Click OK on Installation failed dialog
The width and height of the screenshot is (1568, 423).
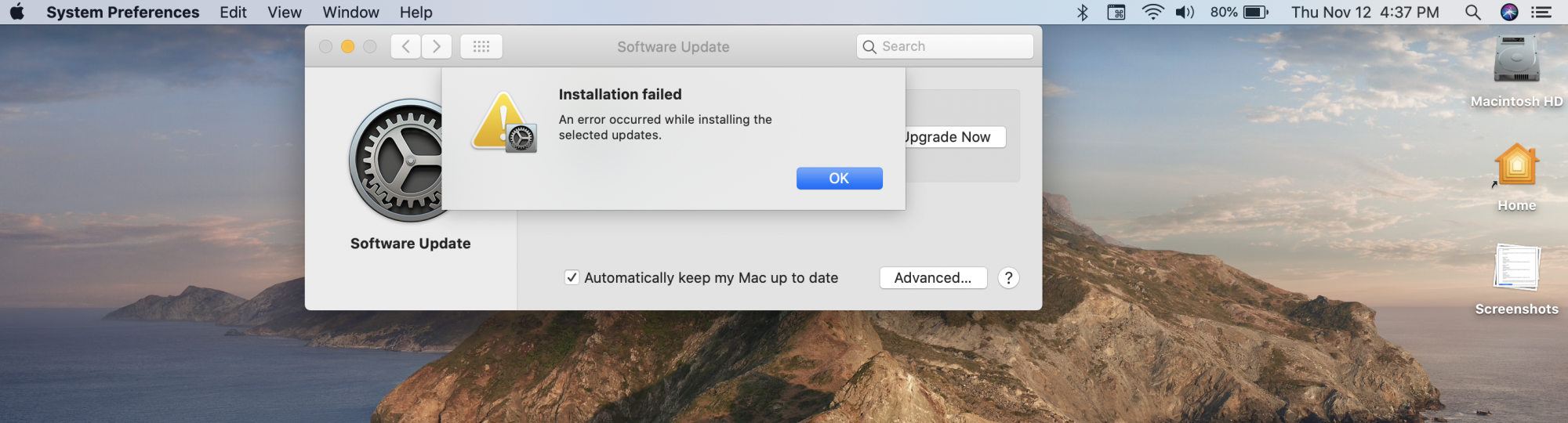coord(839,178)
